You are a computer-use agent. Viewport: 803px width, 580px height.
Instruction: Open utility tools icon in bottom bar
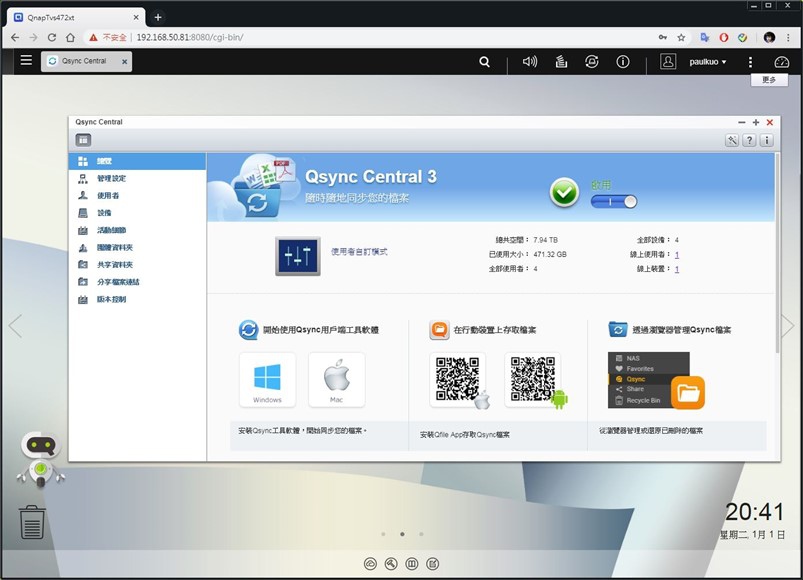pos(391,564)
